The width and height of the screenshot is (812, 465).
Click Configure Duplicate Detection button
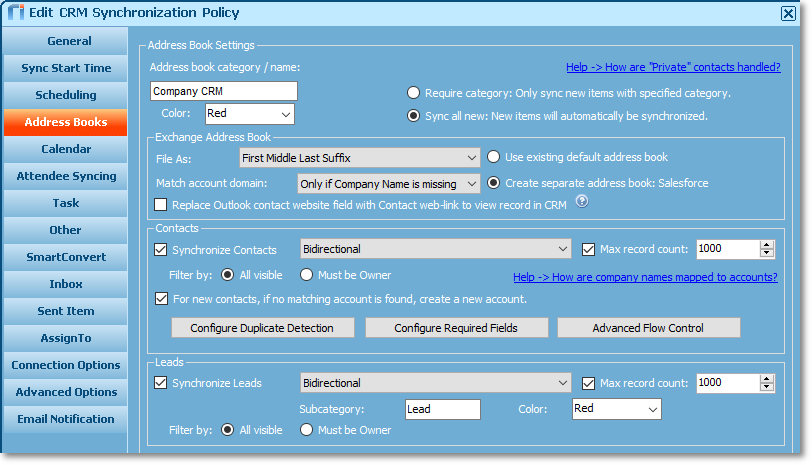pyautogui.click(x=263, y=328)
